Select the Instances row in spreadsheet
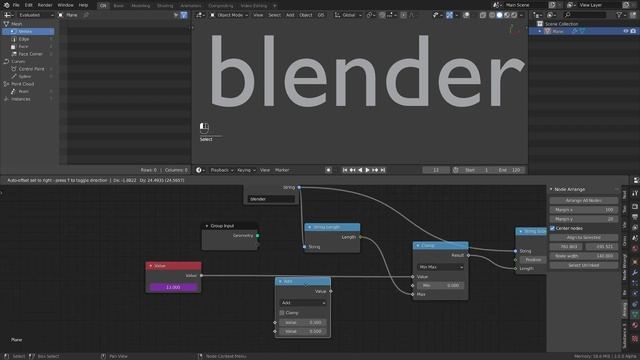640x360 pixels. pos(28,99)
